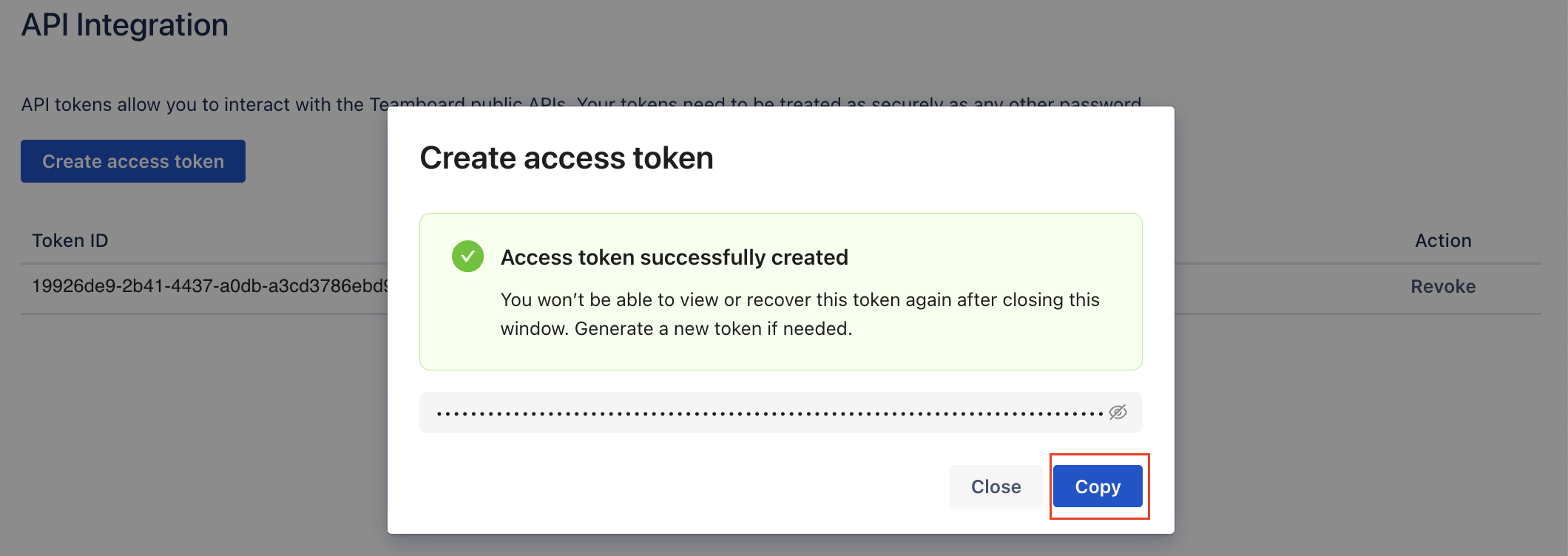This screenshot has height=556, width=1568.
Task: Click the Token ID column header
Action: 70,241
